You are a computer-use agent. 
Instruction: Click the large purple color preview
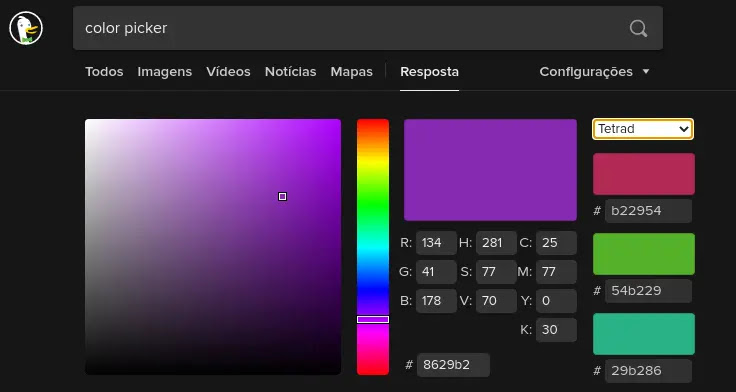[x=490, y=170]
